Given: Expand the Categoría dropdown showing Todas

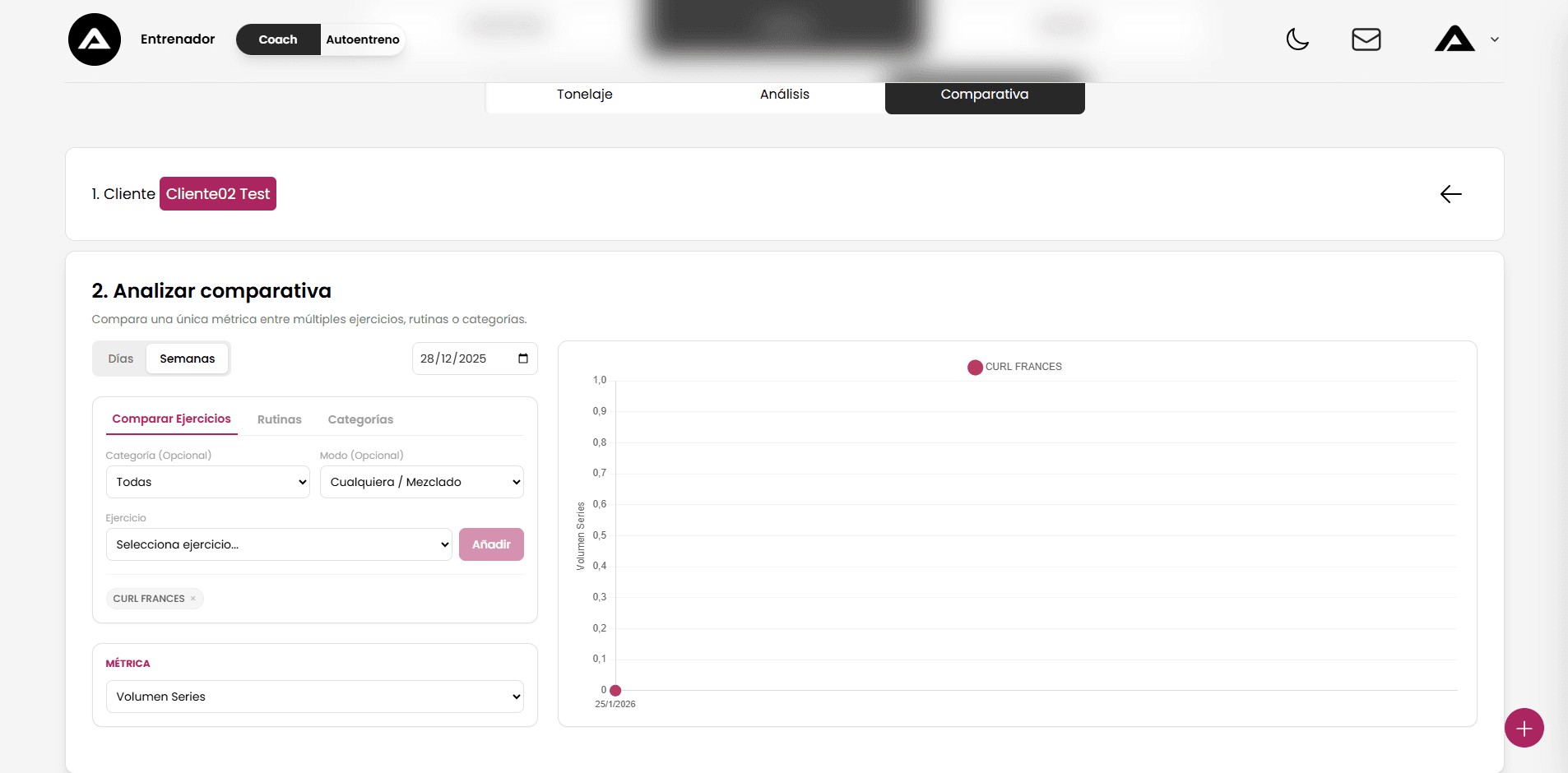Looking at the screenshot, I should pos(207,482).
